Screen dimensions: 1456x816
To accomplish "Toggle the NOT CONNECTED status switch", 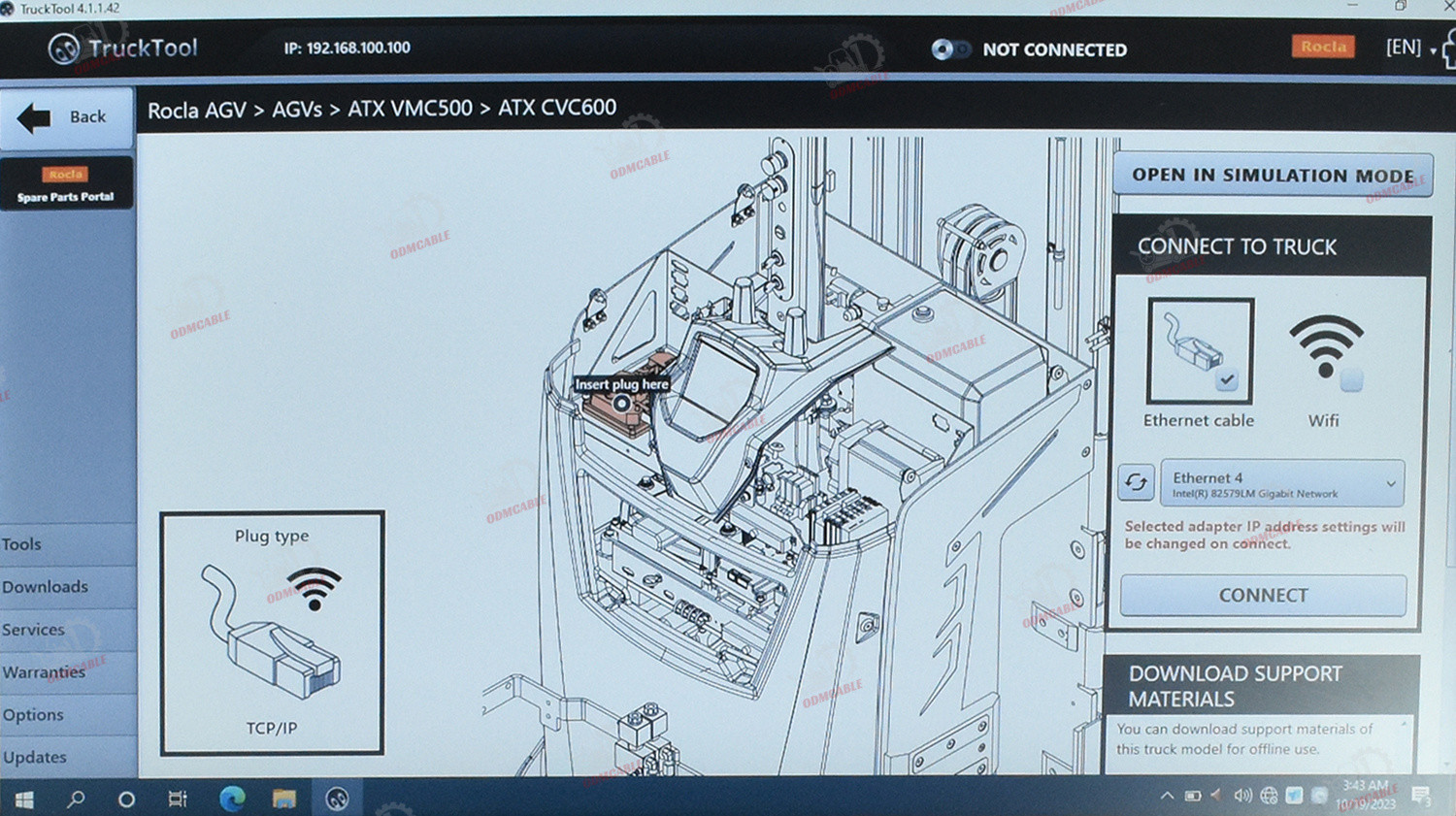I will coord(950,49).
